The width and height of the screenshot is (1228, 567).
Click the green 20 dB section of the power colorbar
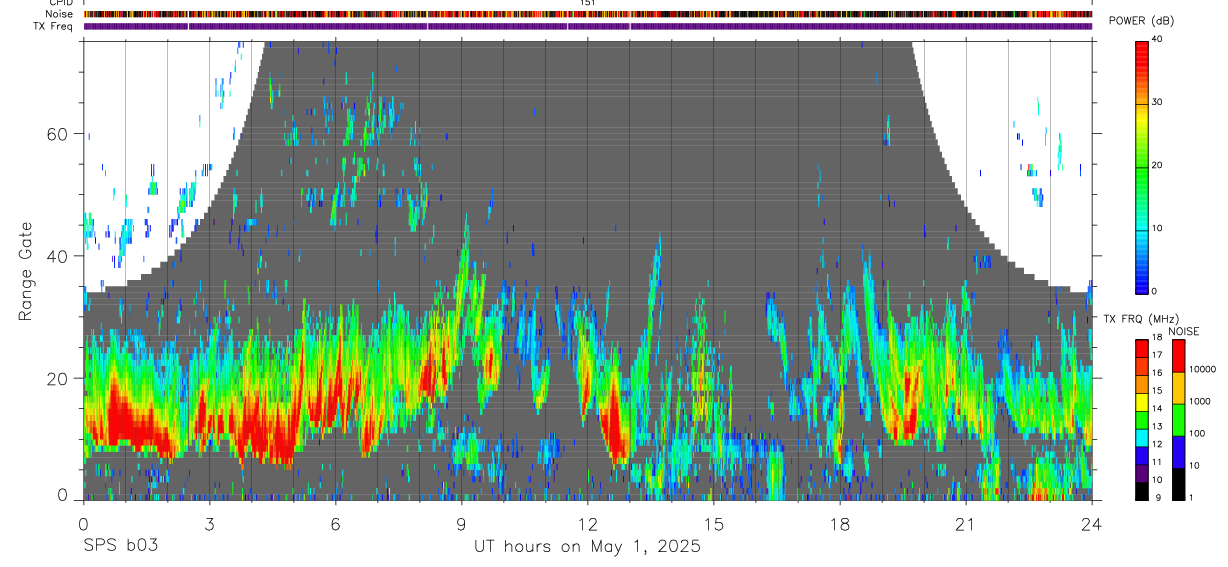click(1142, 166)
